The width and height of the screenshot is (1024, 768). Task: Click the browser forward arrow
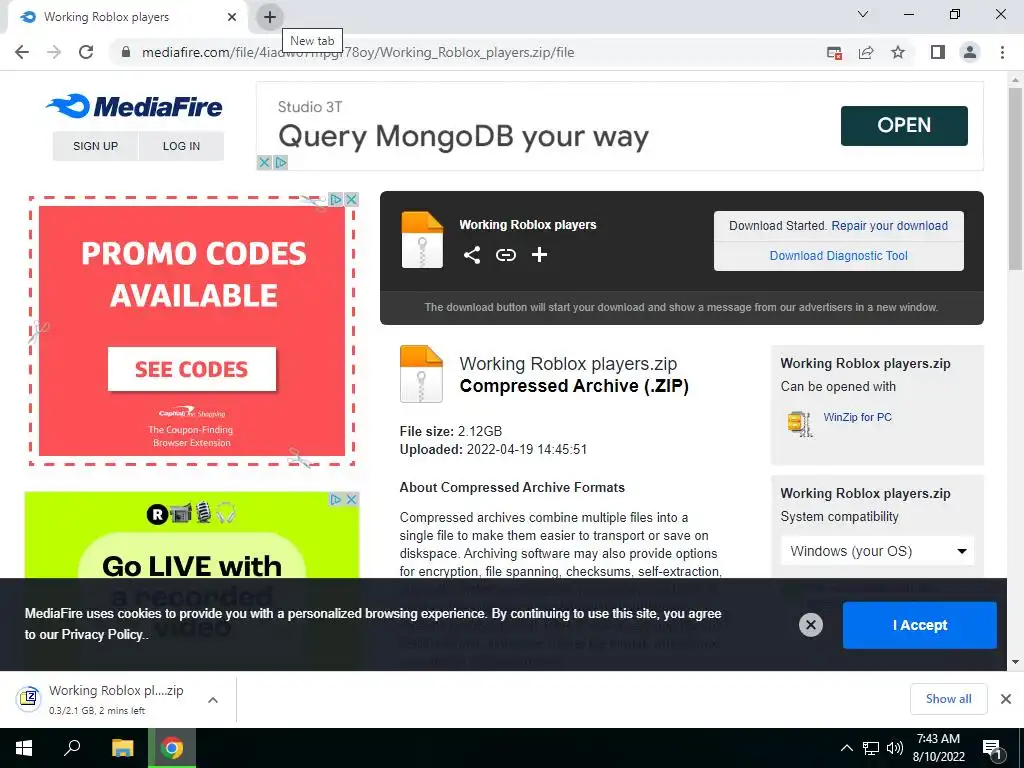tap(54, 52)
